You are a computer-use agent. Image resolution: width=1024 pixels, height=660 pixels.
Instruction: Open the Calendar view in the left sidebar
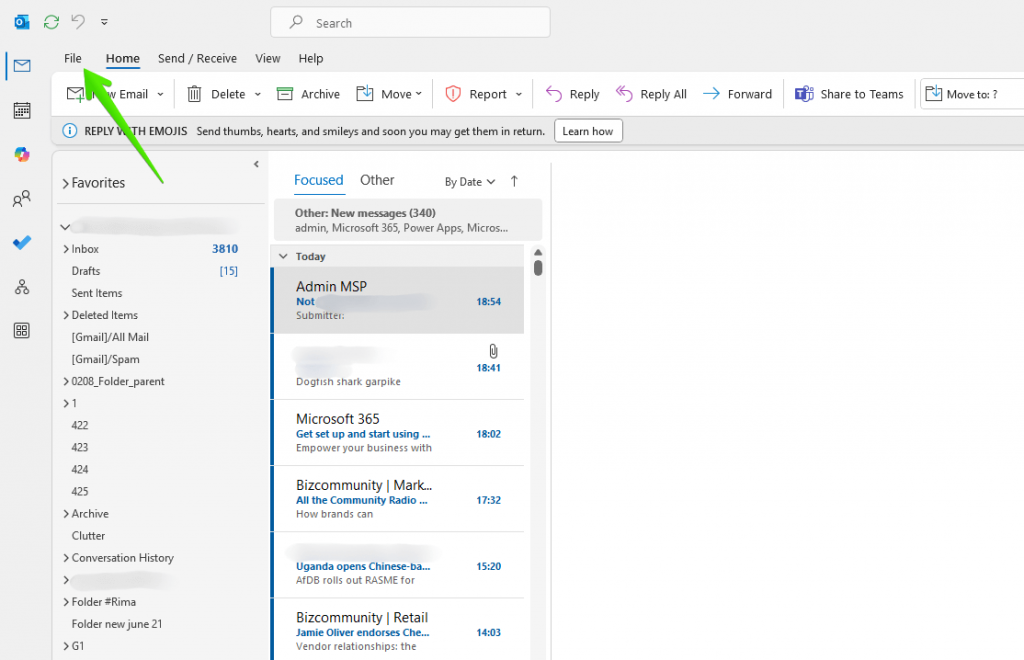(22, 110)
